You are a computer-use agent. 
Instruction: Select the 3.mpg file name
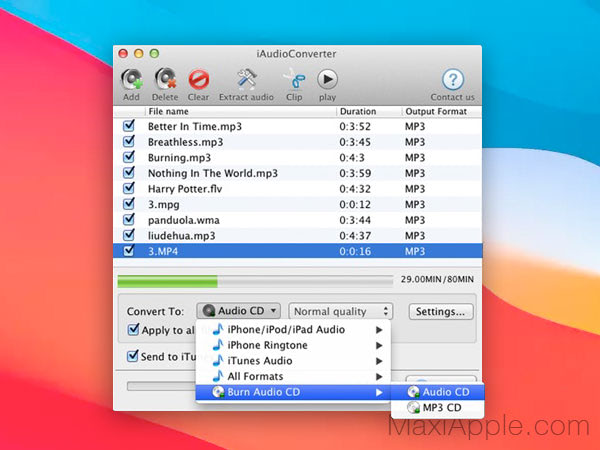coord(163,205)
